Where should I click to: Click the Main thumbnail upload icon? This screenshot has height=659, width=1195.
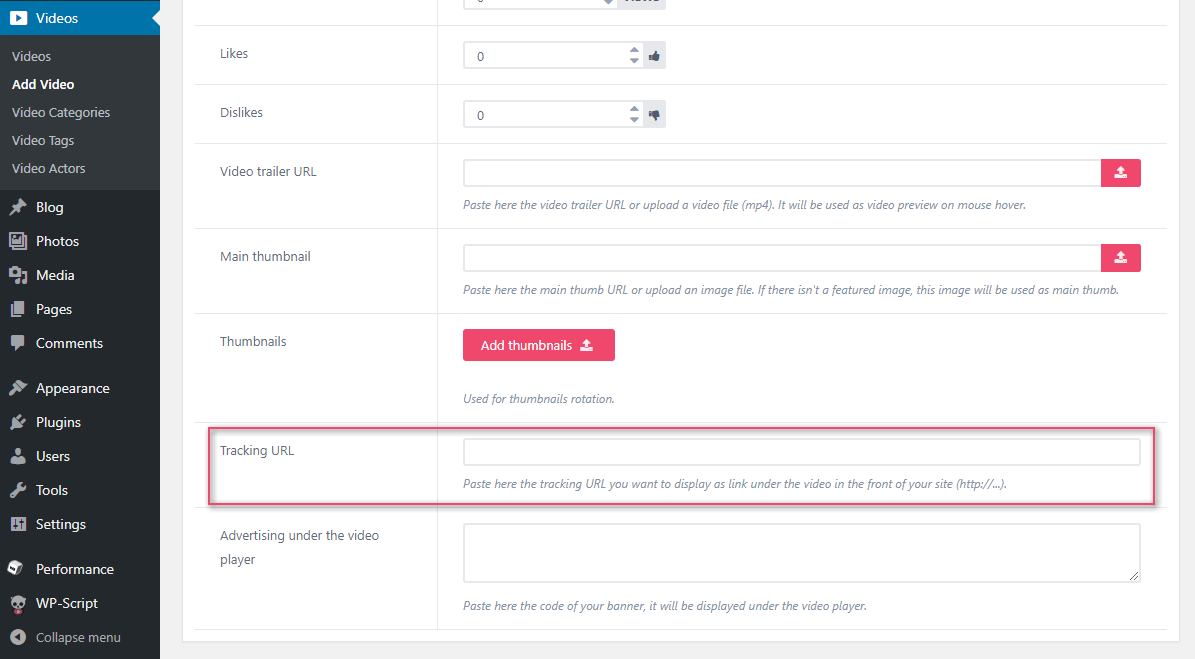click(1120, 257)
